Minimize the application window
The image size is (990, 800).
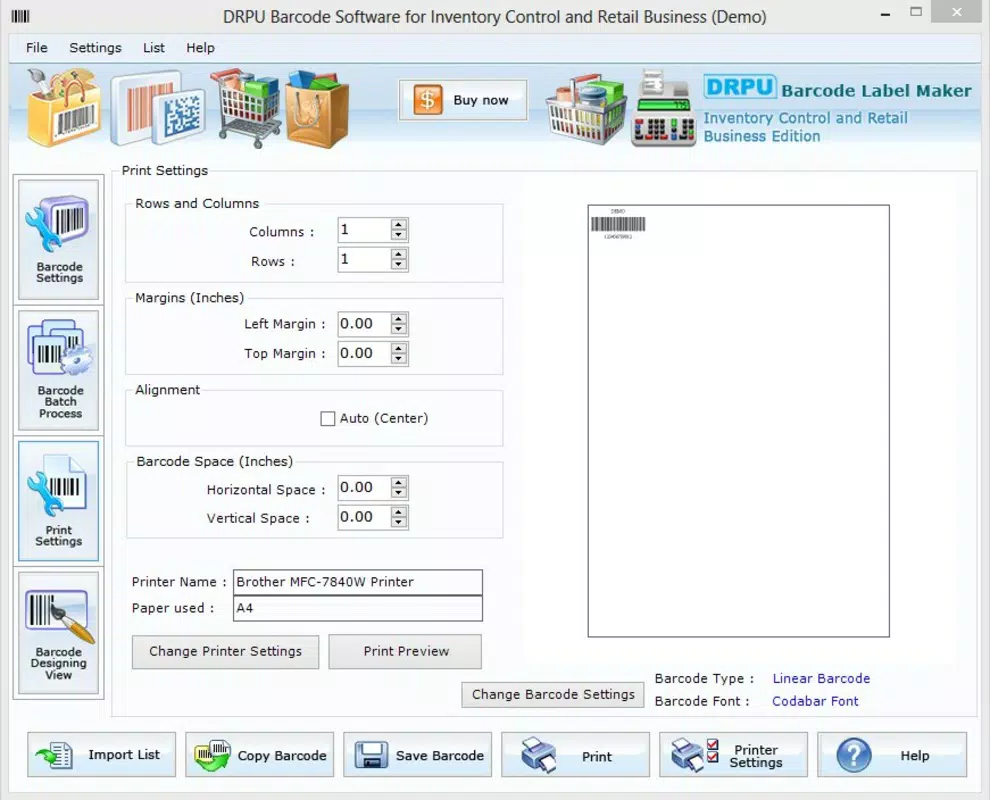pos(885,14)
